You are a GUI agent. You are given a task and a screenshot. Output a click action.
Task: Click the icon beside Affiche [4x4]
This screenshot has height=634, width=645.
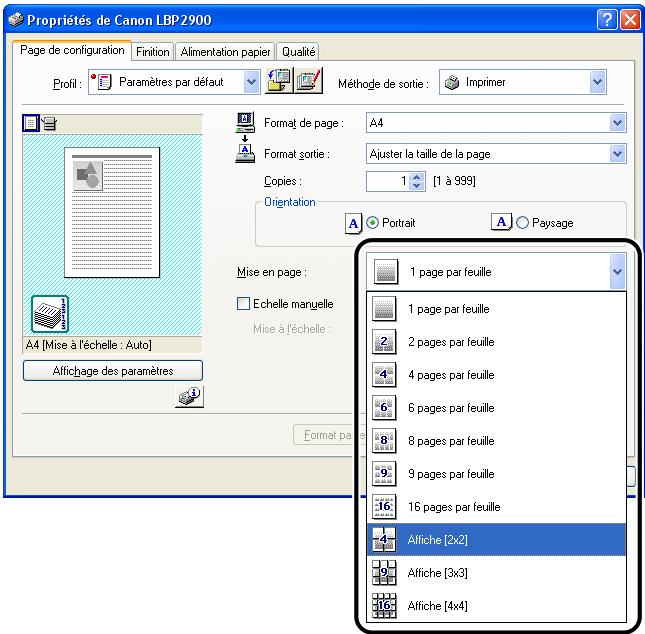coord(384,605)
